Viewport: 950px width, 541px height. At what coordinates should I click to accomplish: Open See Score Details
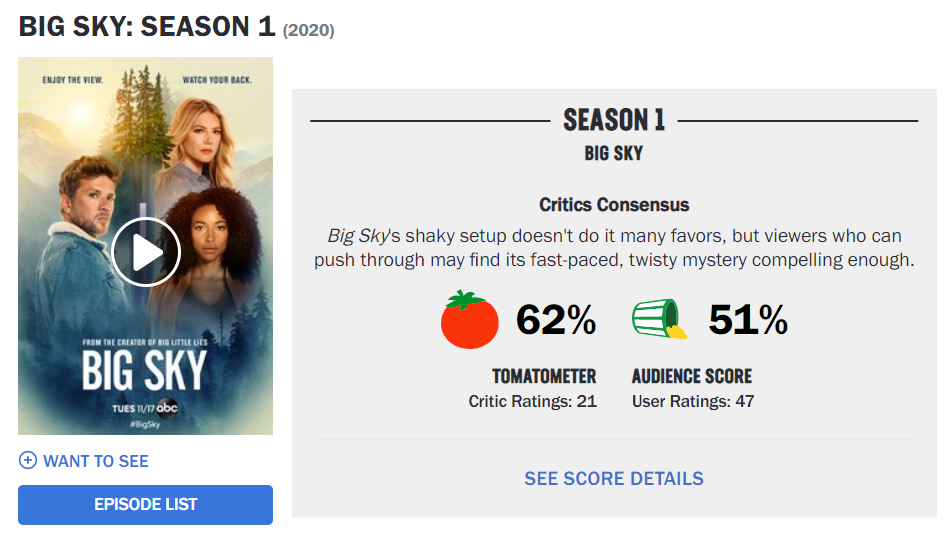(614, 479)
